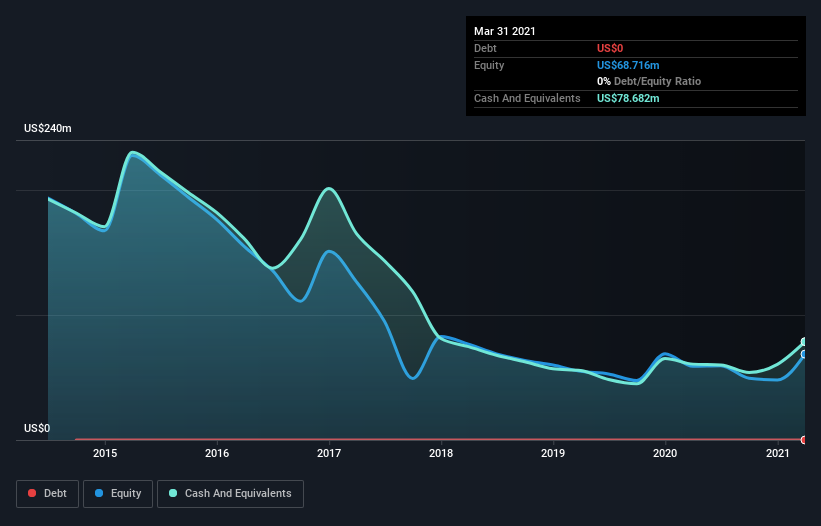Click the Cash And Equivalents tooltip label
The width and height of the screenshot is (821, 526).
click(527, 98)
